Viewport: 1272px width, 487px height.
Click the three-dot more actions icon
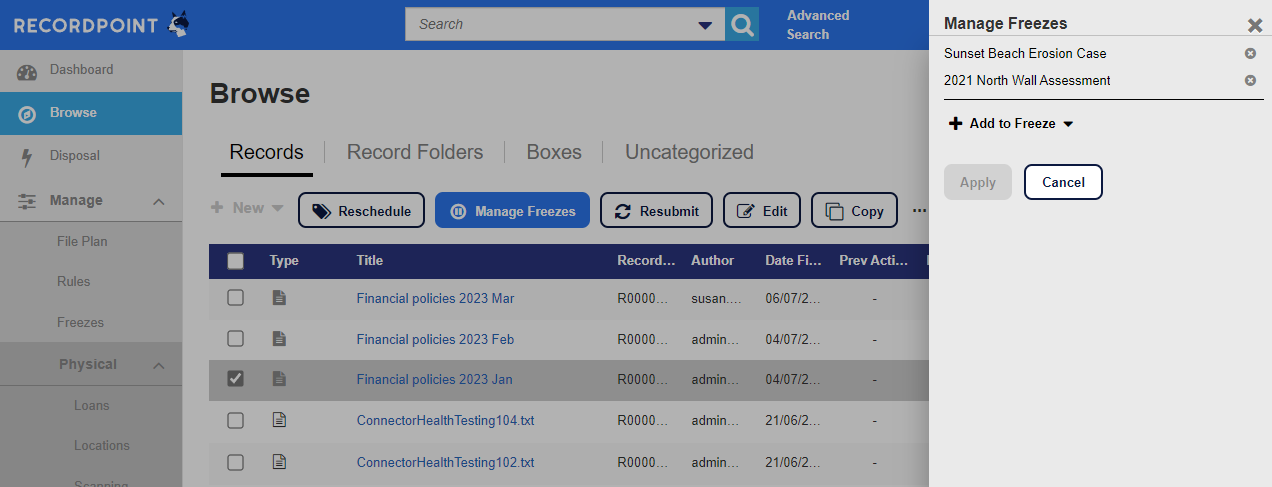pos(919,211)
